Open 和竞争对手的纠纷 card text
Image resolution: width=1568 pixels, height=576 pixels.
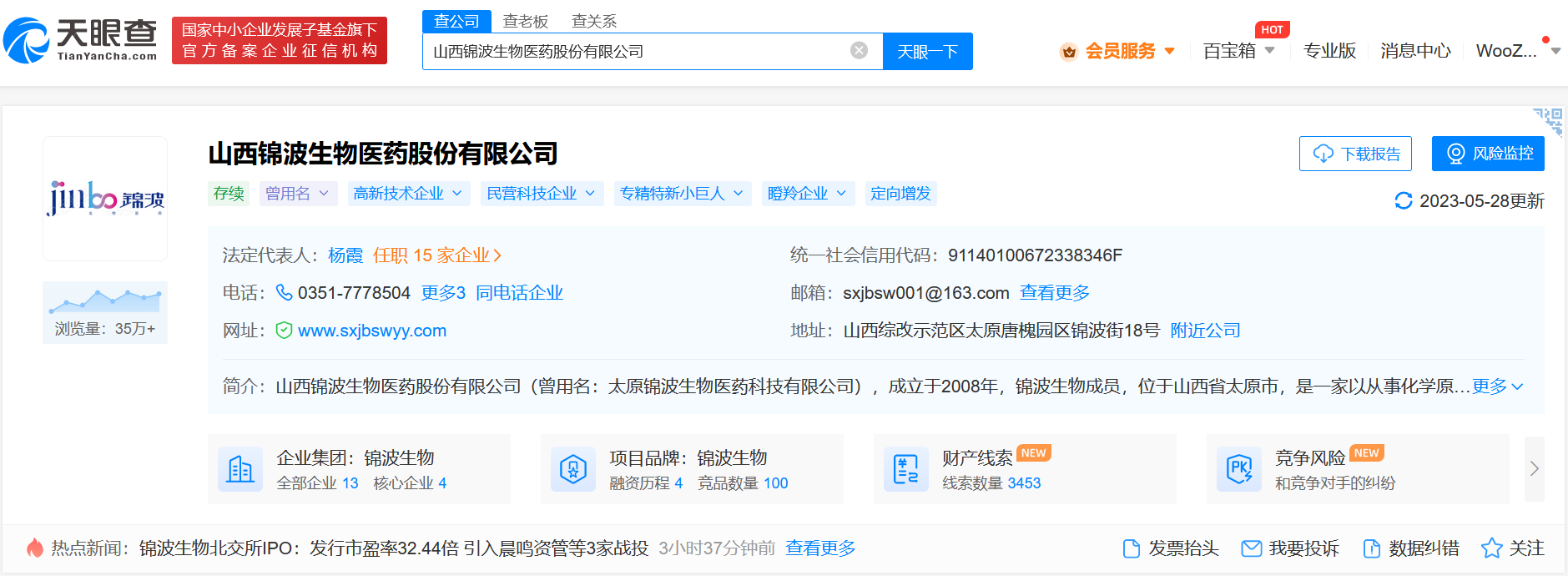pyautogui.click(x=1335, y=483)
